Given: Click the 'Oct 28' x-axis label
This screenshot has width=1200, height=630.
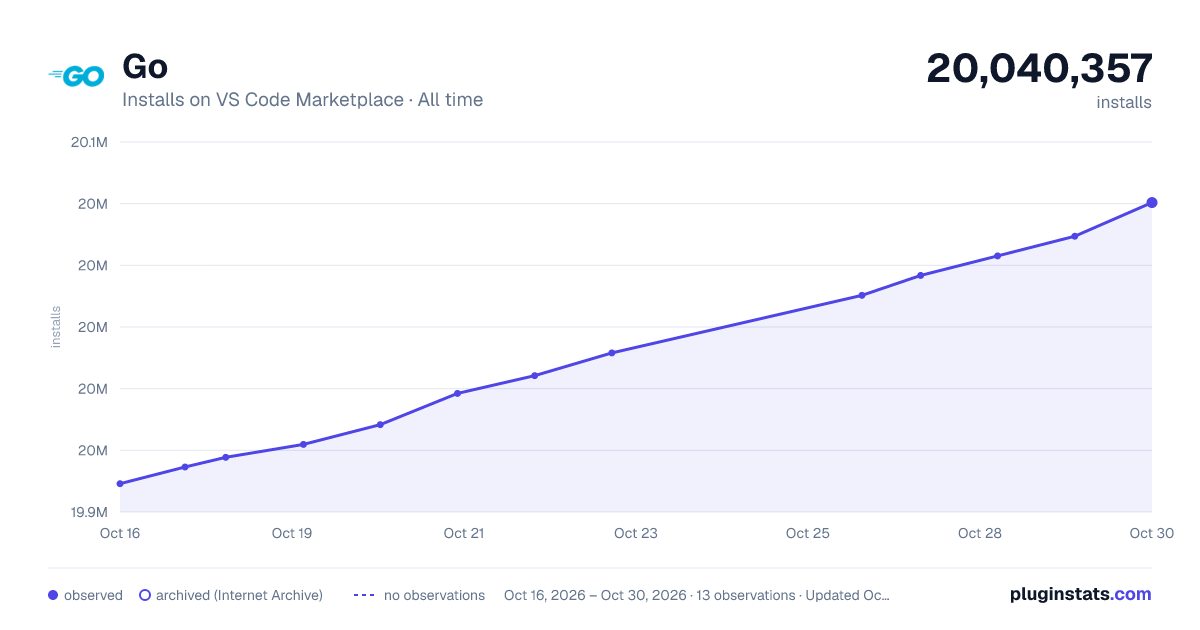Looking at the screenshot, I should coord(980,533).
